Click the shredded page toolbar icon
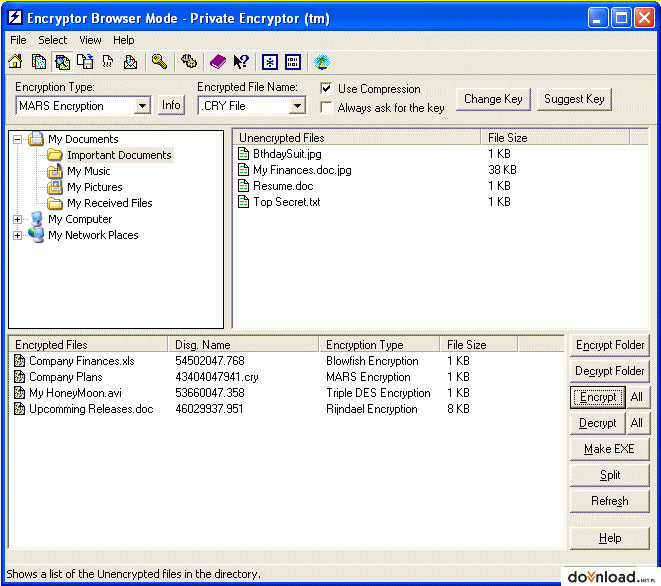Screen dimensions: 661x586 (108, 62)
